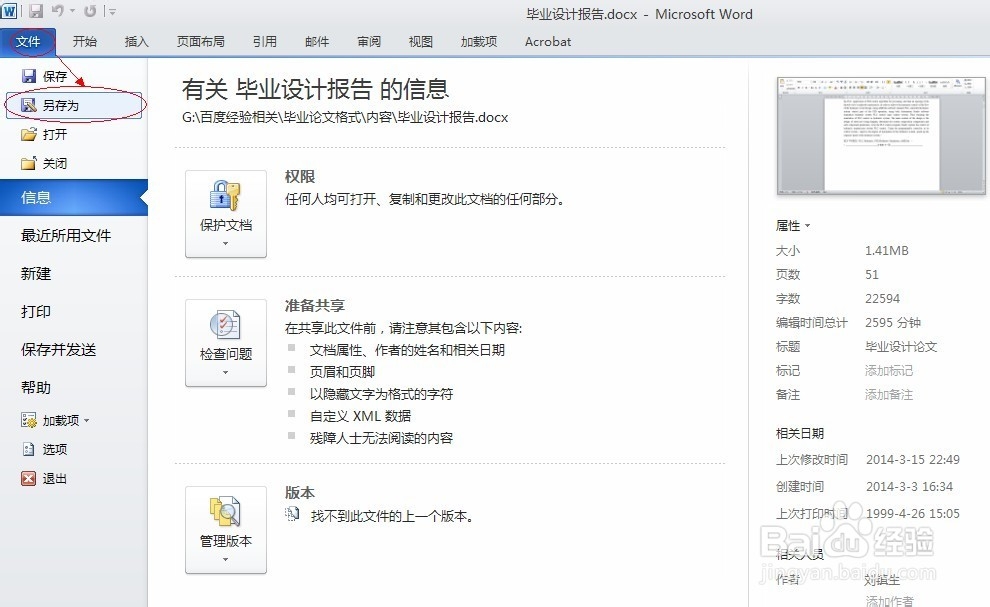
Task: Click the 另存为 icon in sidebar
Action: click(28, 105)
